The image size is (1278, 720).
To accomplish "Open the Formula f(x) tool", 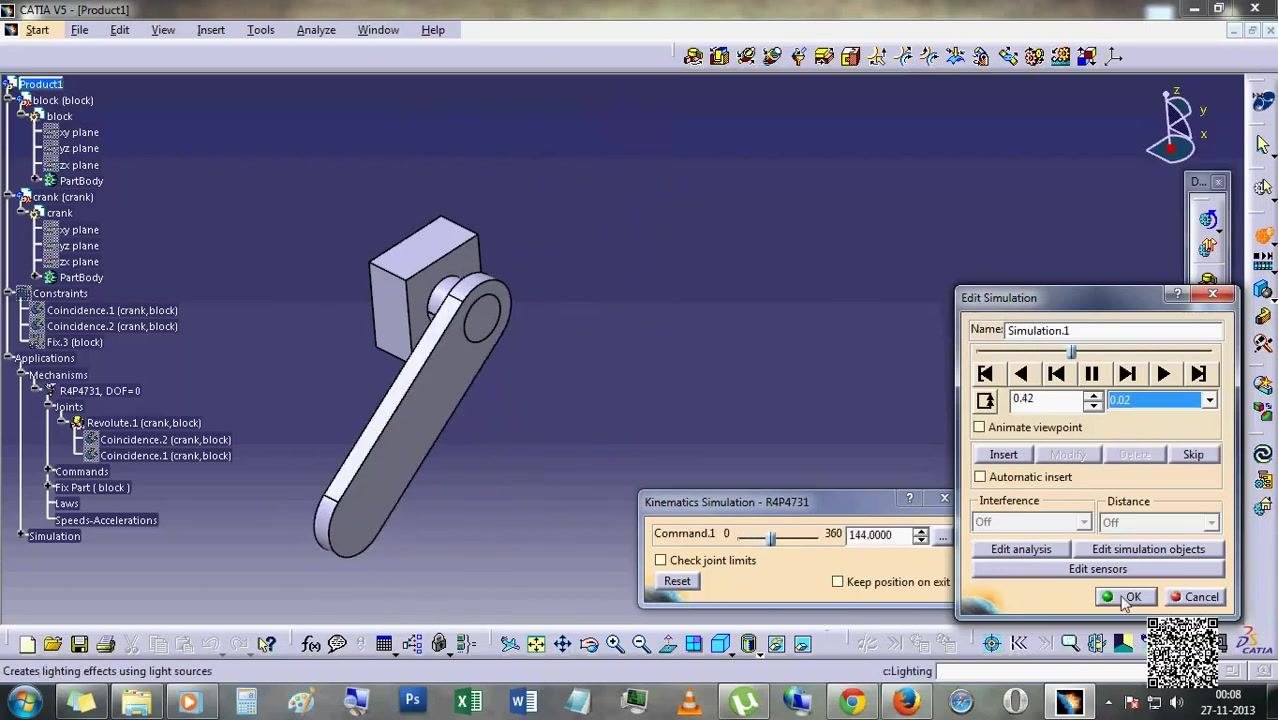I will 311,644.
